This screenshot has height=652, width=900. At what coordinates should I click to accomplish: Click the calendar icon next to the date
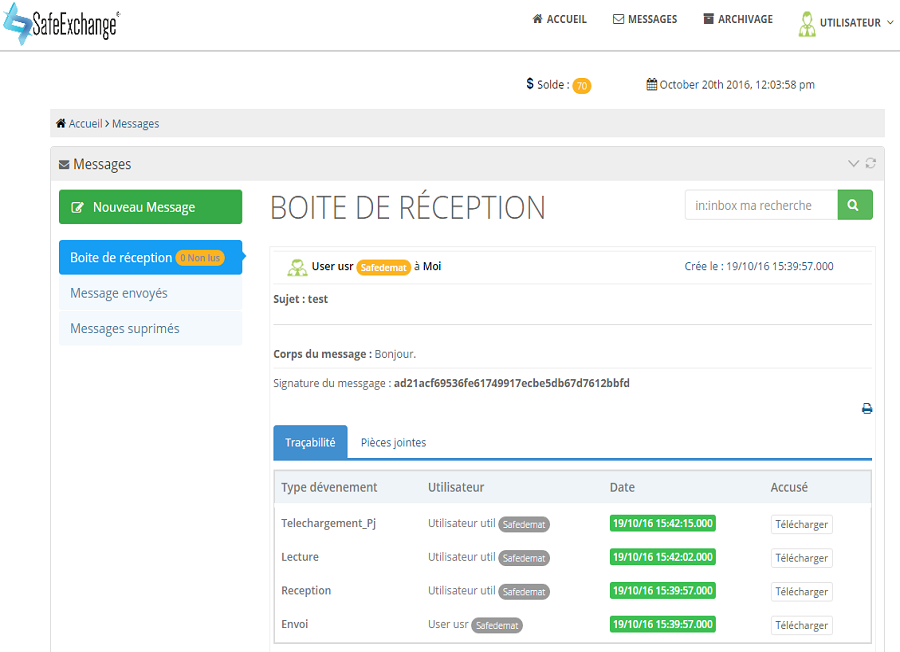[x=652, y=85]
